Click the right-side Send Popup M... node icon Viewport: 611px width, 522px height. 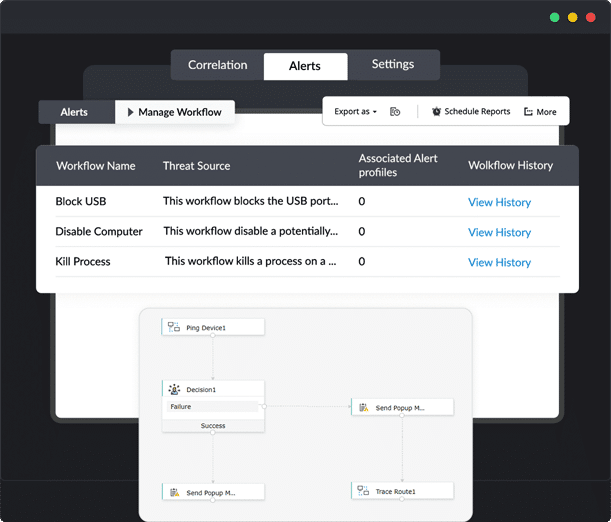[x=364, y=407]
